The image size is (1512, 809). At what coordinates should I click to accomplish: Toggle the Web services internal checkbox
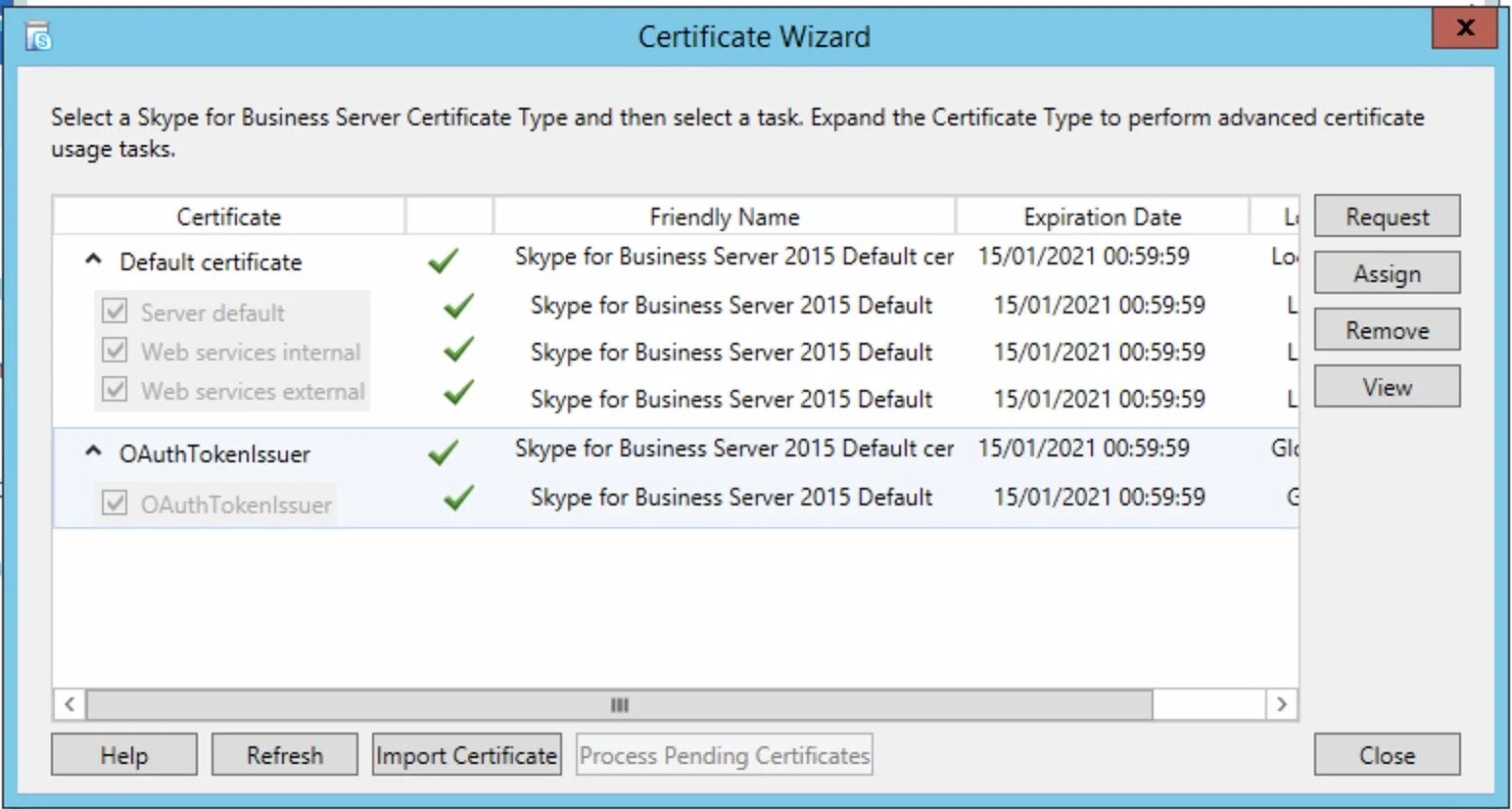point(115,351)
